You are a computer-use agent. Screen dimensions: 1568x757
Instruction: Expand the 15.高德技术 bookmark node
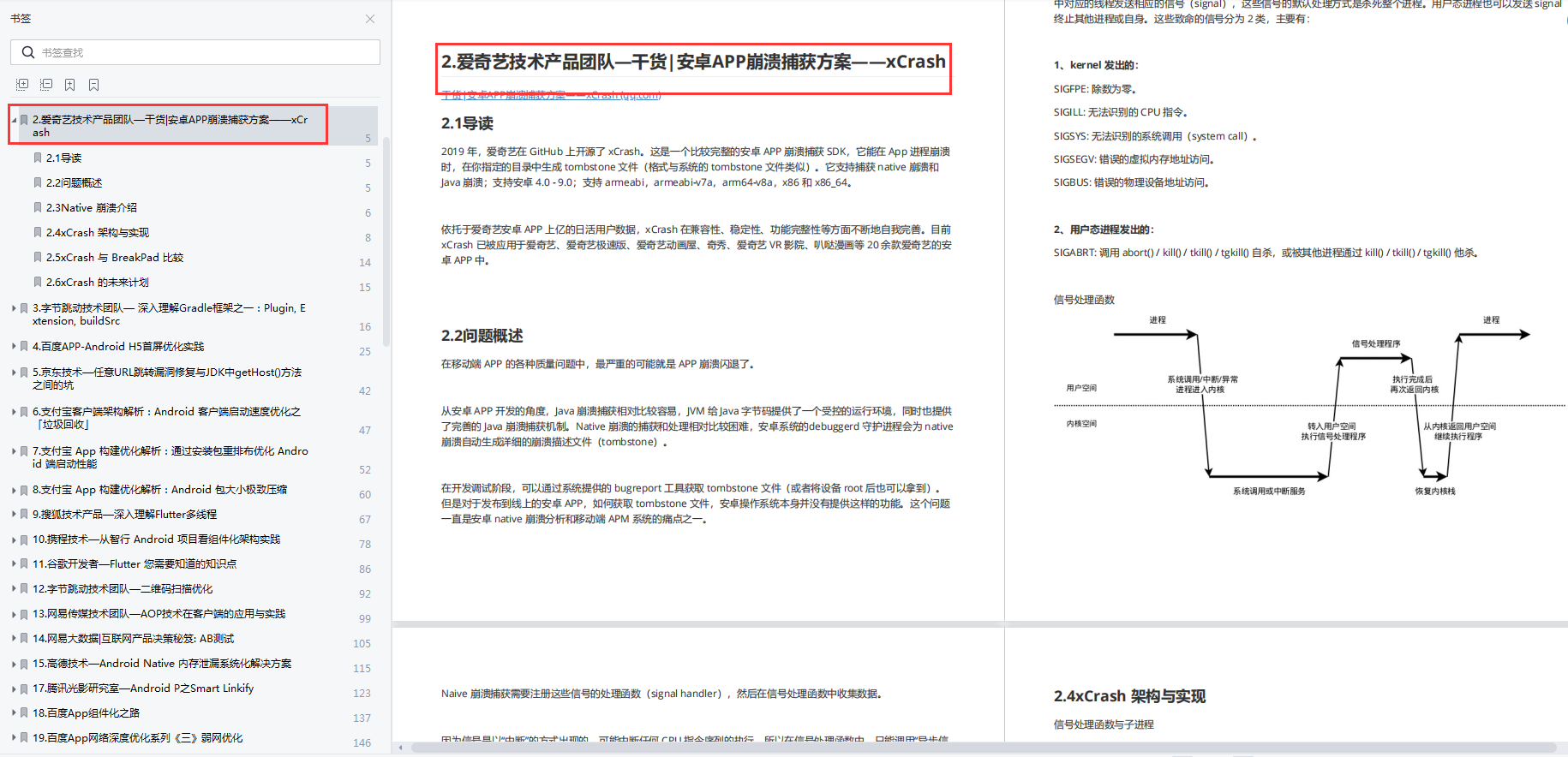[x=14, y=663]
